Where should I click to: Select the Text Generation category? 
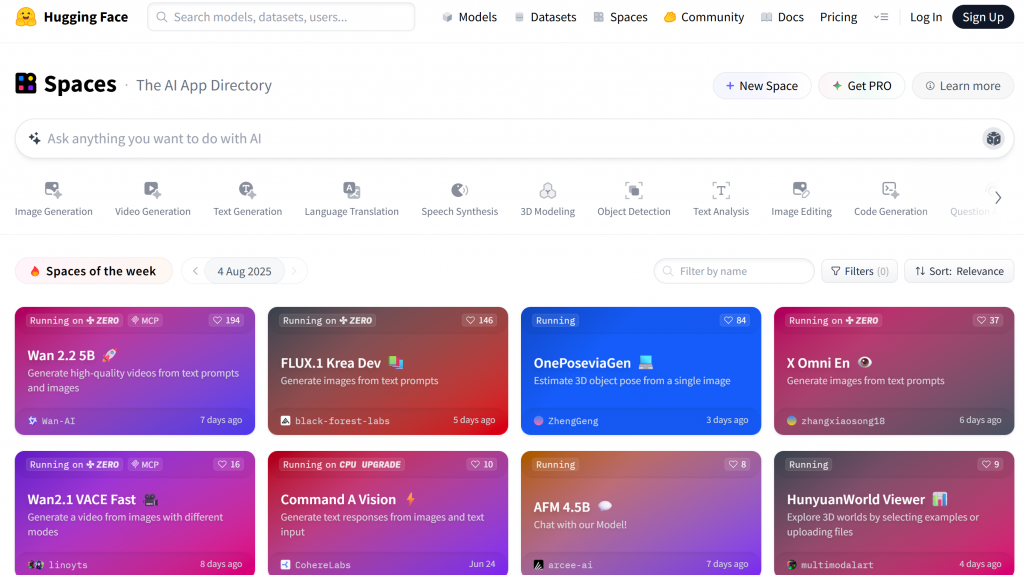(248, 199)
